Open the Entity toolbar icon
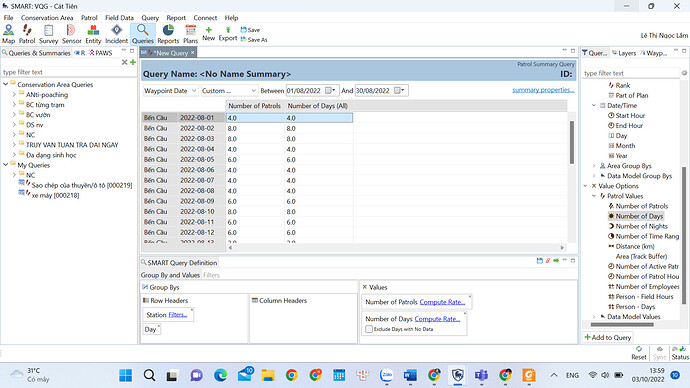Image resolution: width=690 pixels, height=388 pixels. (93, 34)
